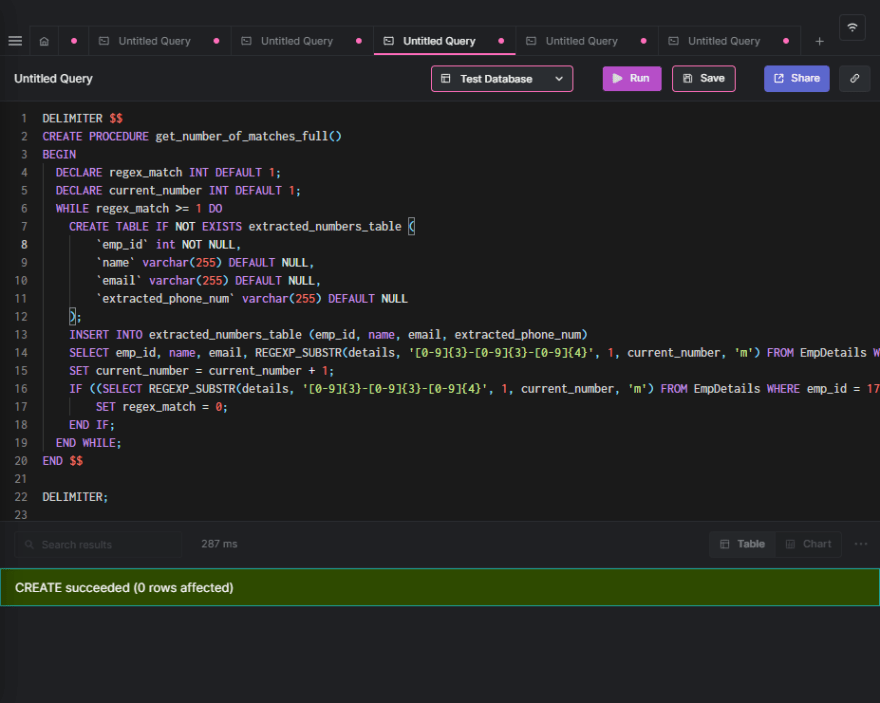Click DECLARE current_number INT DEFAULT line

(178, 190)
